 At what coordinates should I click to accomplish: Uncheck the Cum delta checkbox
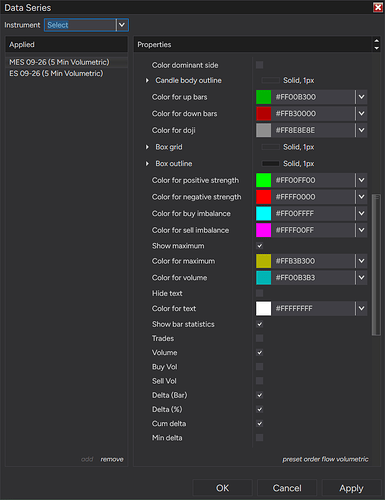pyautogui.click(x=259, y=423)
